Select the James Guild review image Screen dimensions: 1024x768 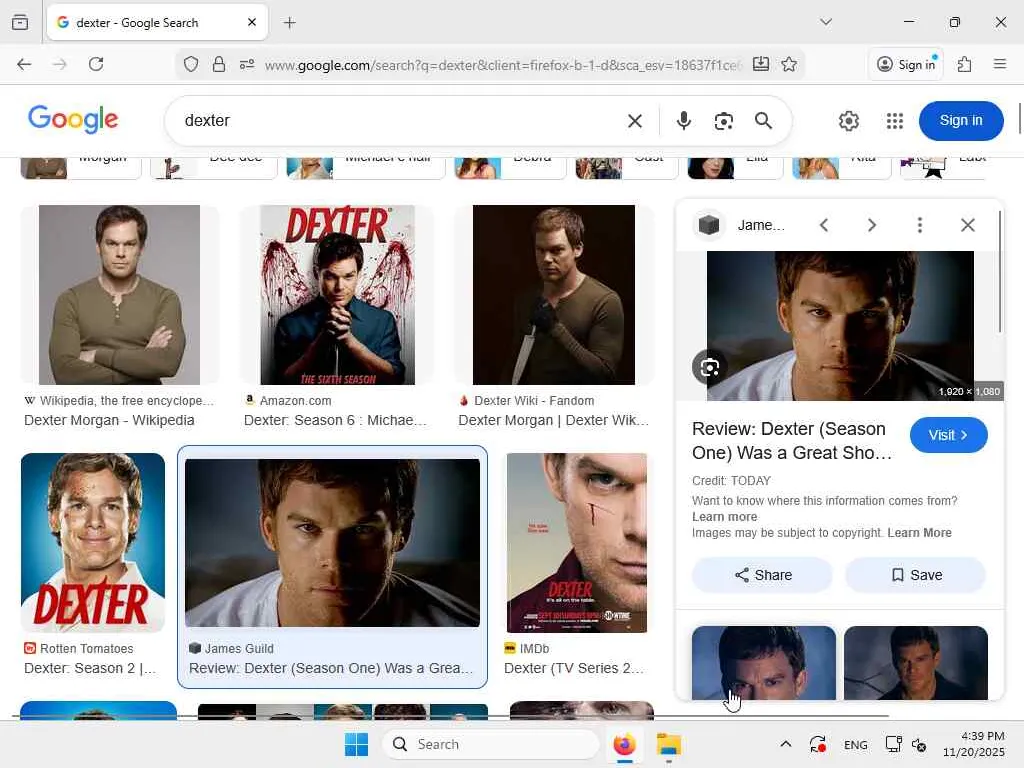click(x=332, y=543)
